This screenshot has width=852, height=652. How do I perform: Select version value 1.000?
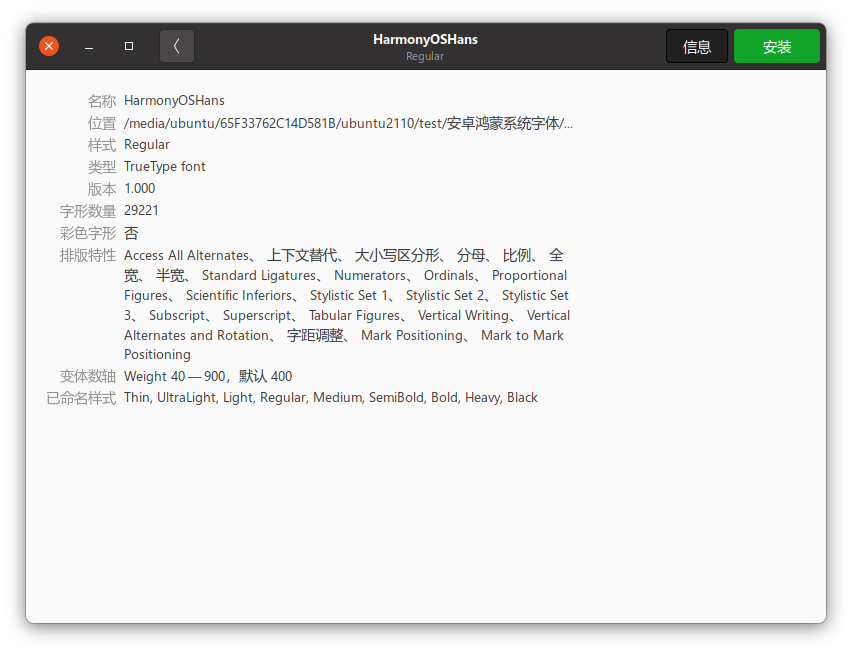point(140,189)
